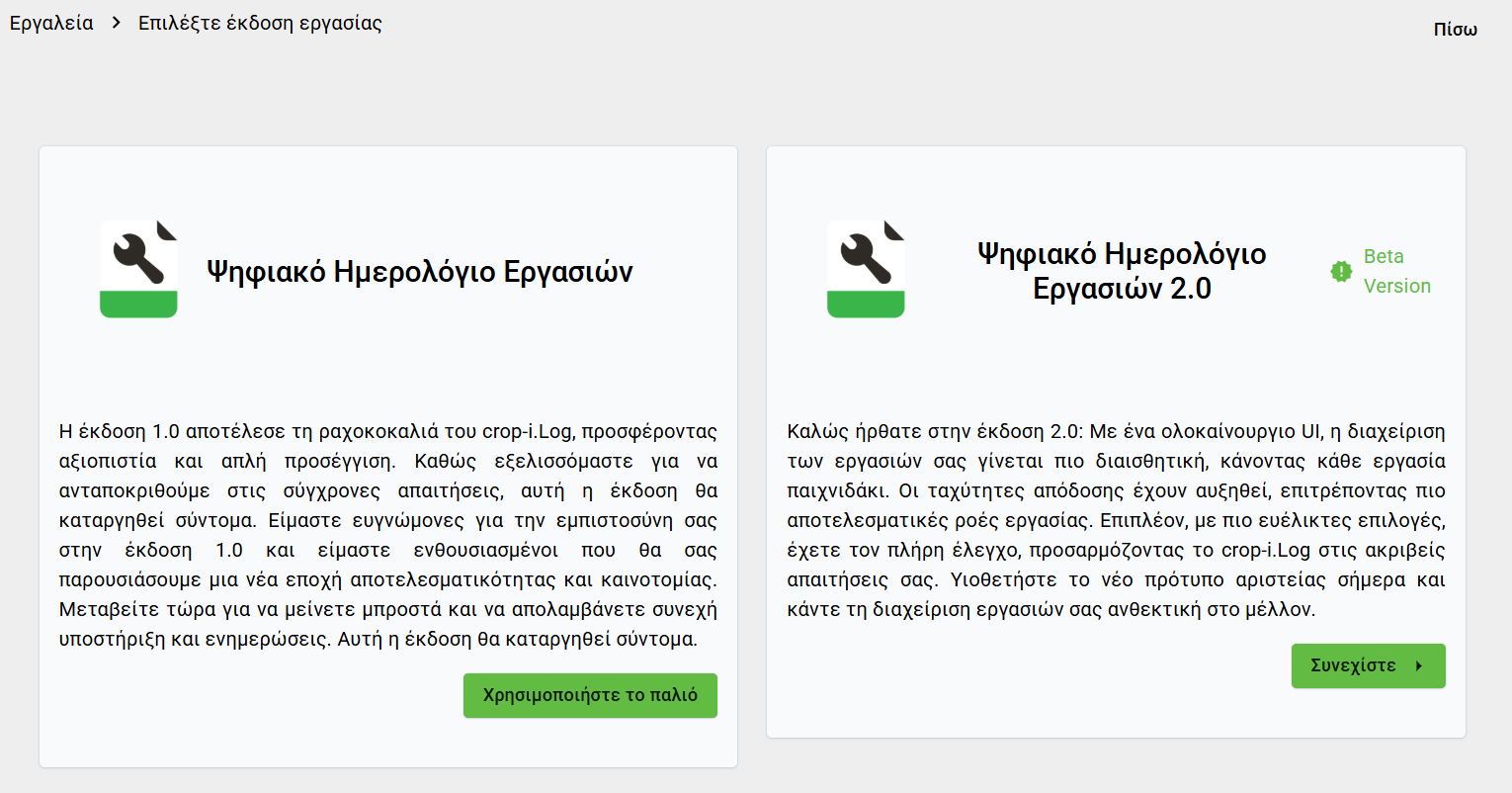
Task: Click the green Beta badge exclamation icon
Action: coord(1341,271)
